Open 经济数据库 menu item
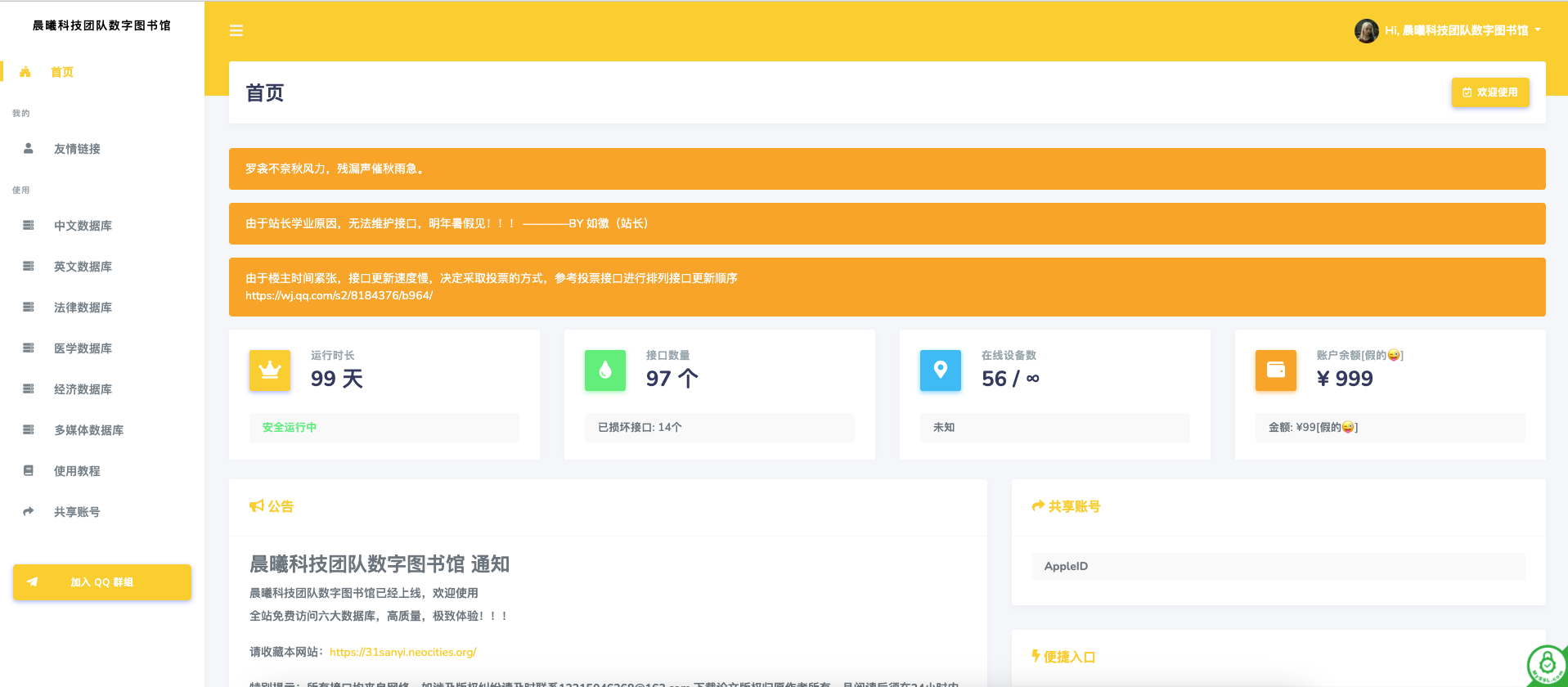The width and height of the screenshot is (1568, 687). click(102, 389)
